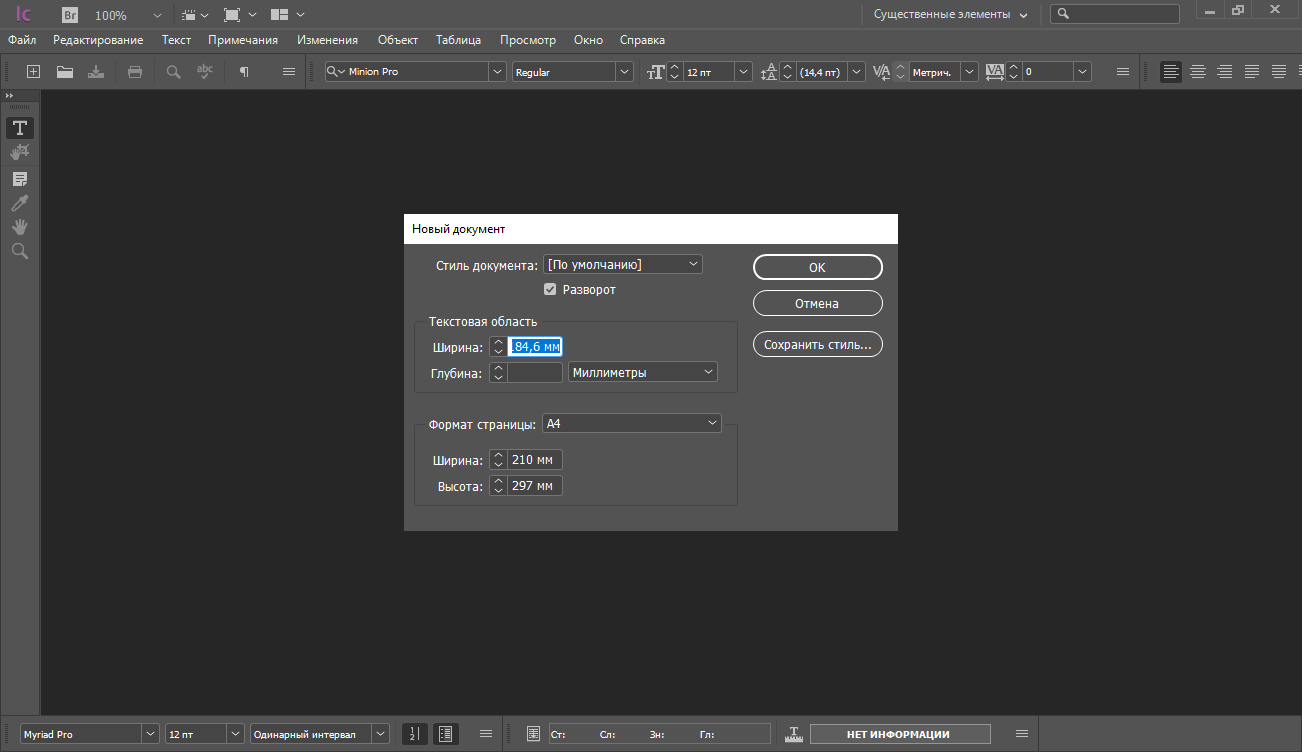Open the Стиль документа dropdown
Screen dimensions: 1302x752
pos(623,265)
